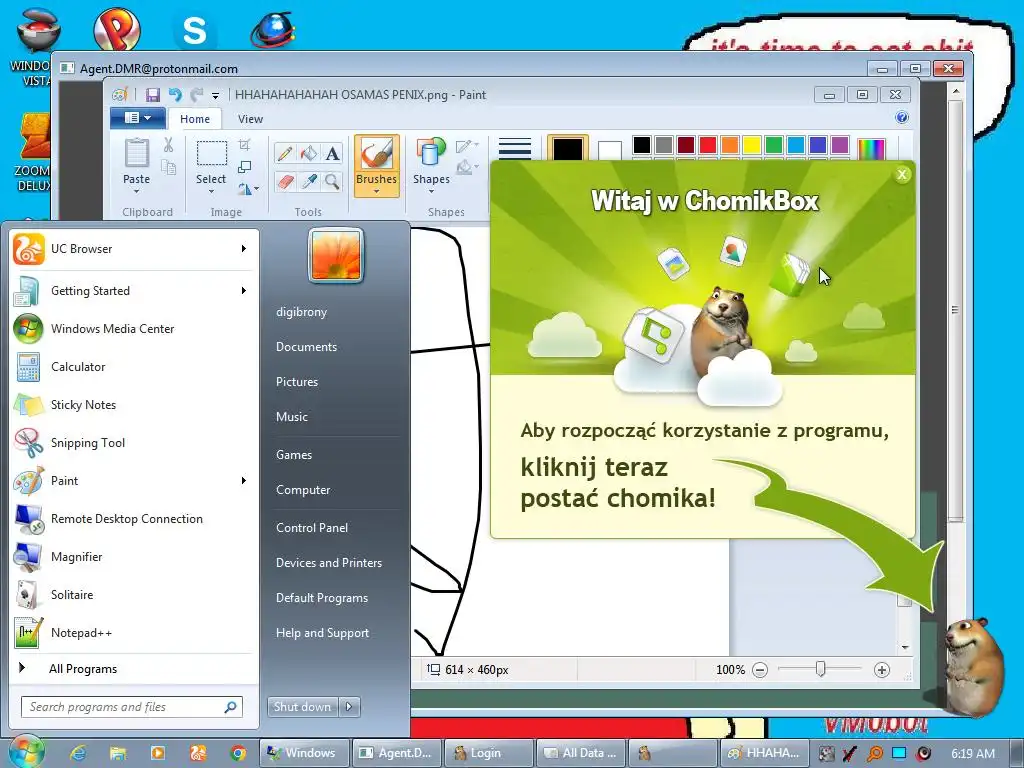Expand the UC Browser submenu arrow
Screen dimensions: 1024x768
click(x=244, y=249)
